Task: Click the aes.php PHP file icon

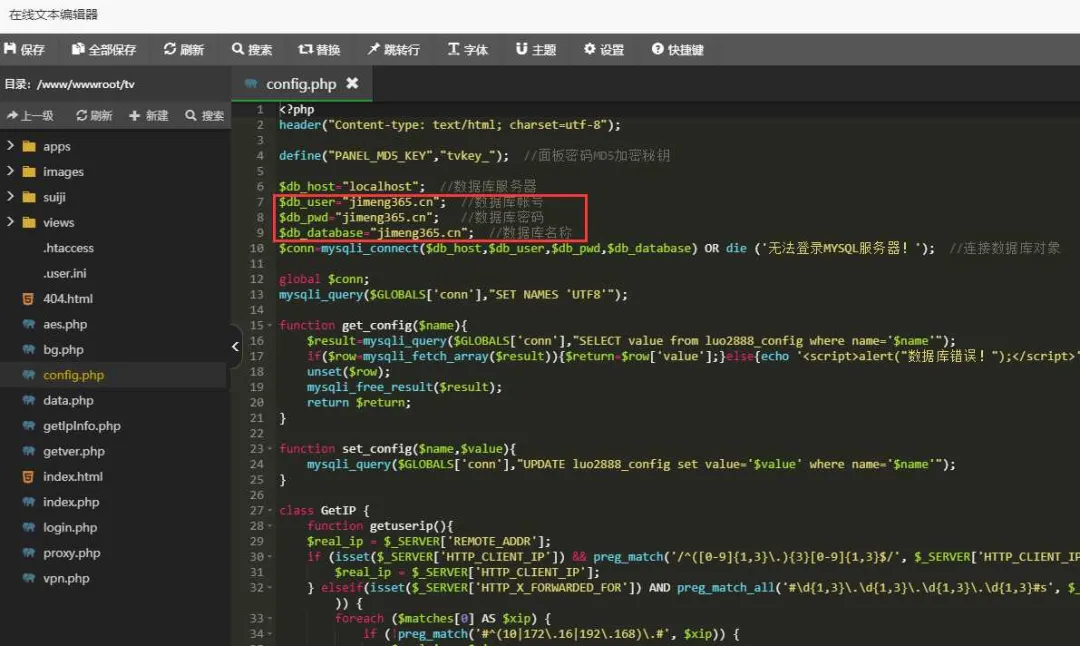Action: coord(28,324)
